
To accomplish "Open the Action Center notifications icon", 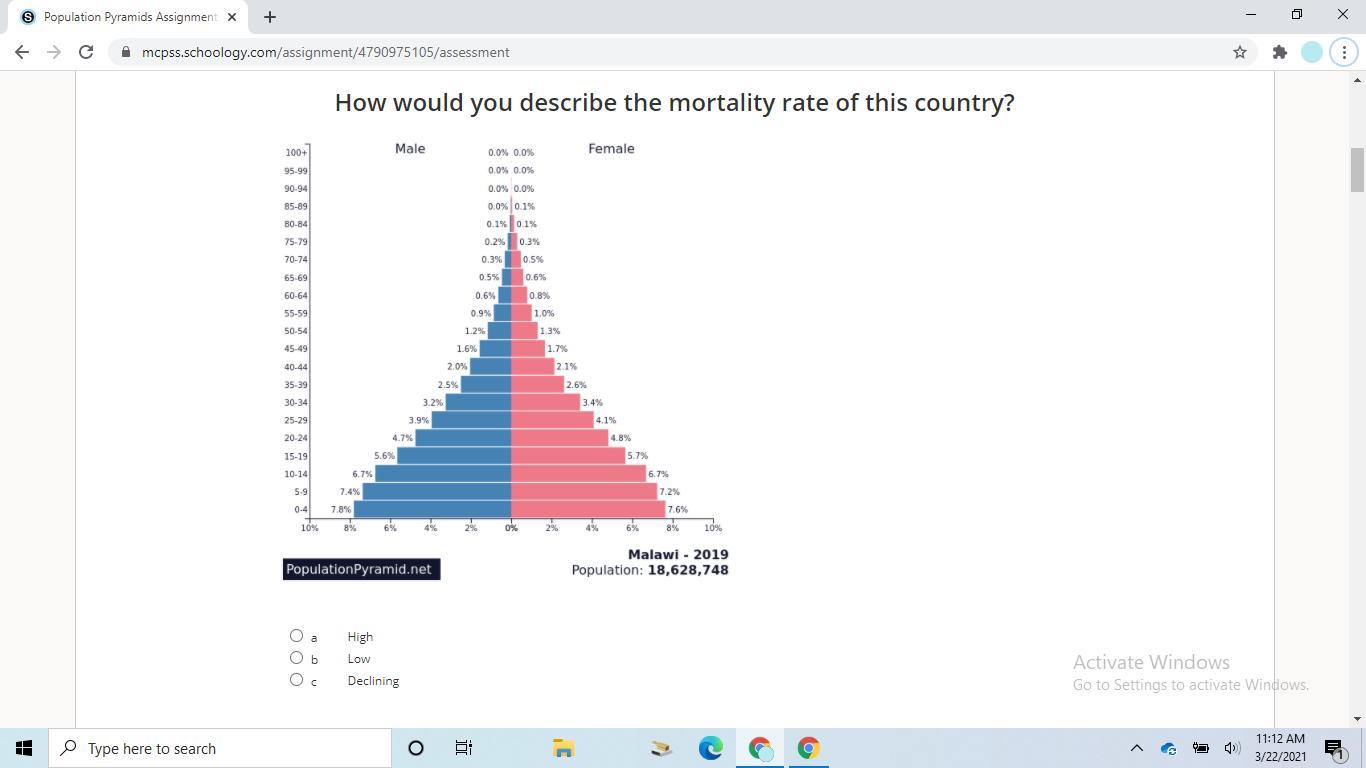I will pyautogui.click(x=1334, y=748).
